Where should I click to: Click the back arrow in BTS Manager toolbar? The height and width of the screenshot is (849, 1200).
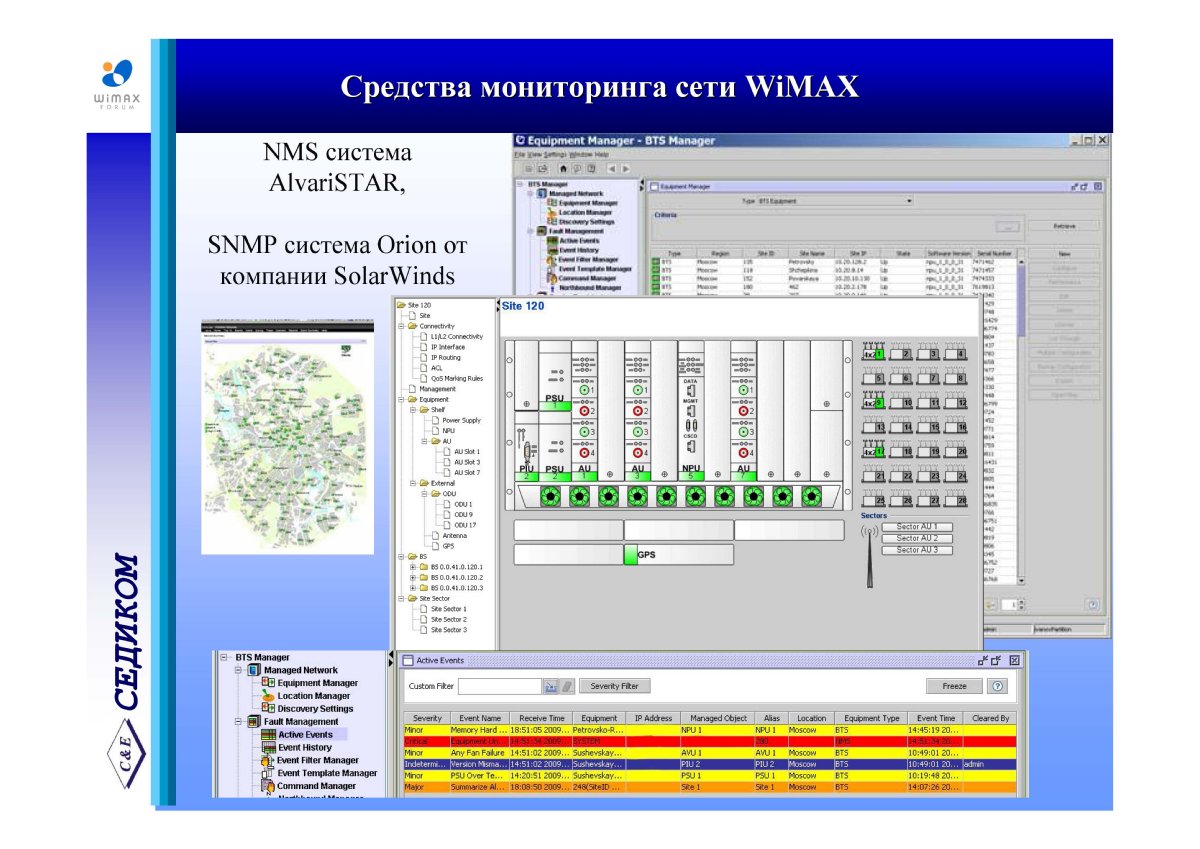(x=612, y=170)
